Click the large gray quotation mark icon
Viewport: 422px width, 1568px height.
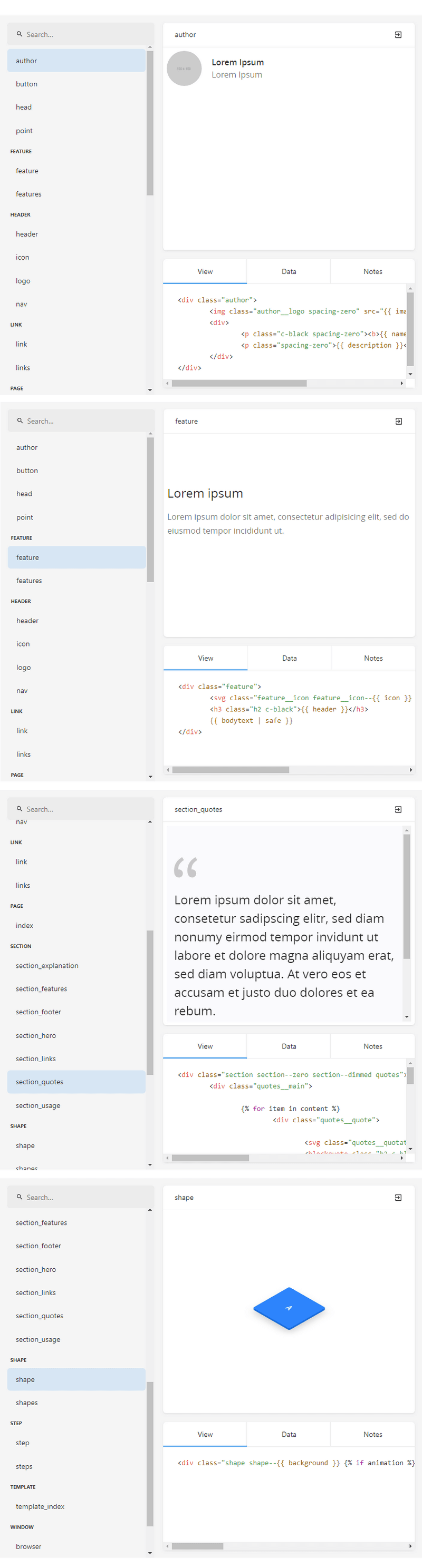click(x=185, y=867)
